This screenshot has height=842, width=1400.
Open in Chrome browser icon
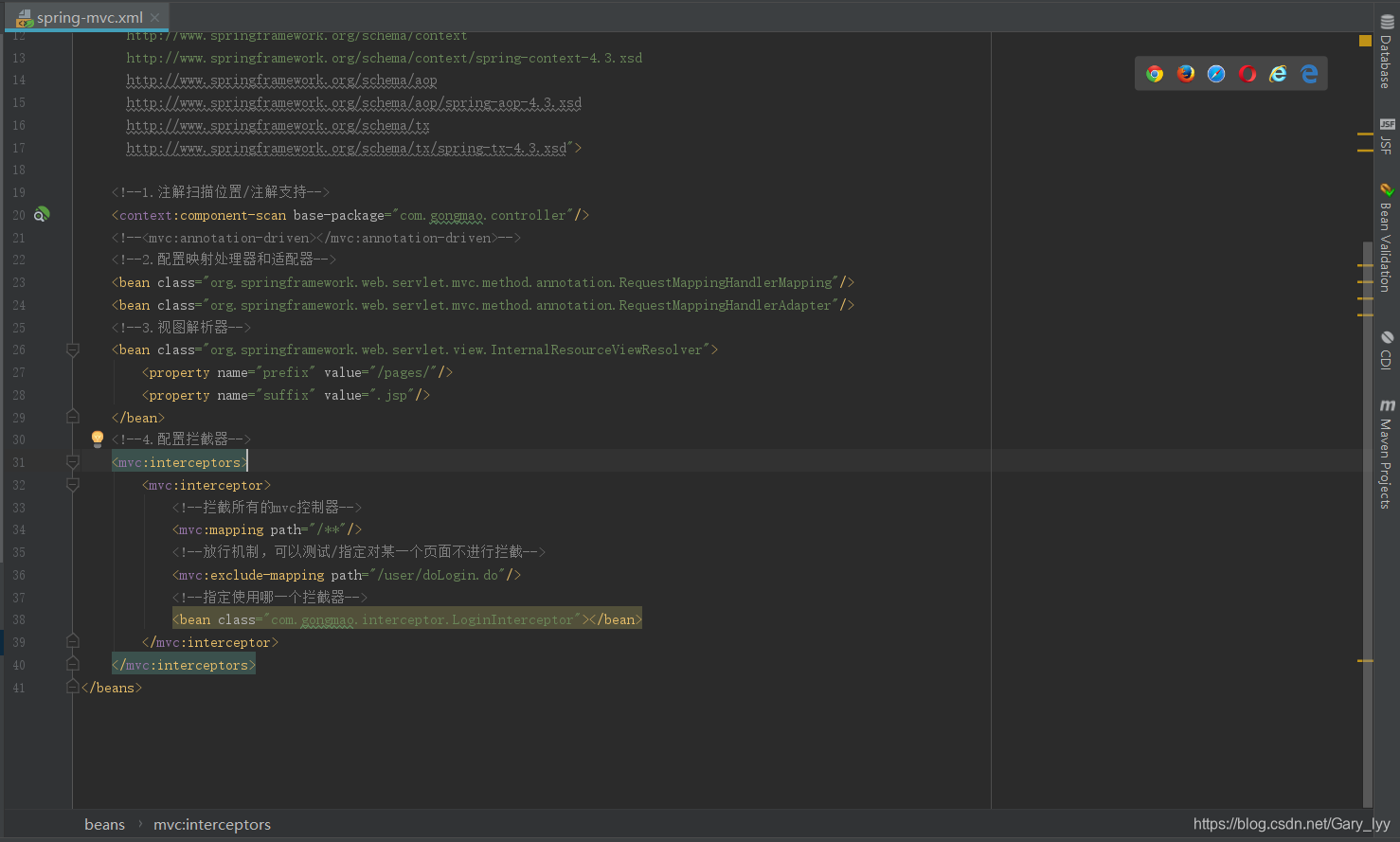[1155, 74]
